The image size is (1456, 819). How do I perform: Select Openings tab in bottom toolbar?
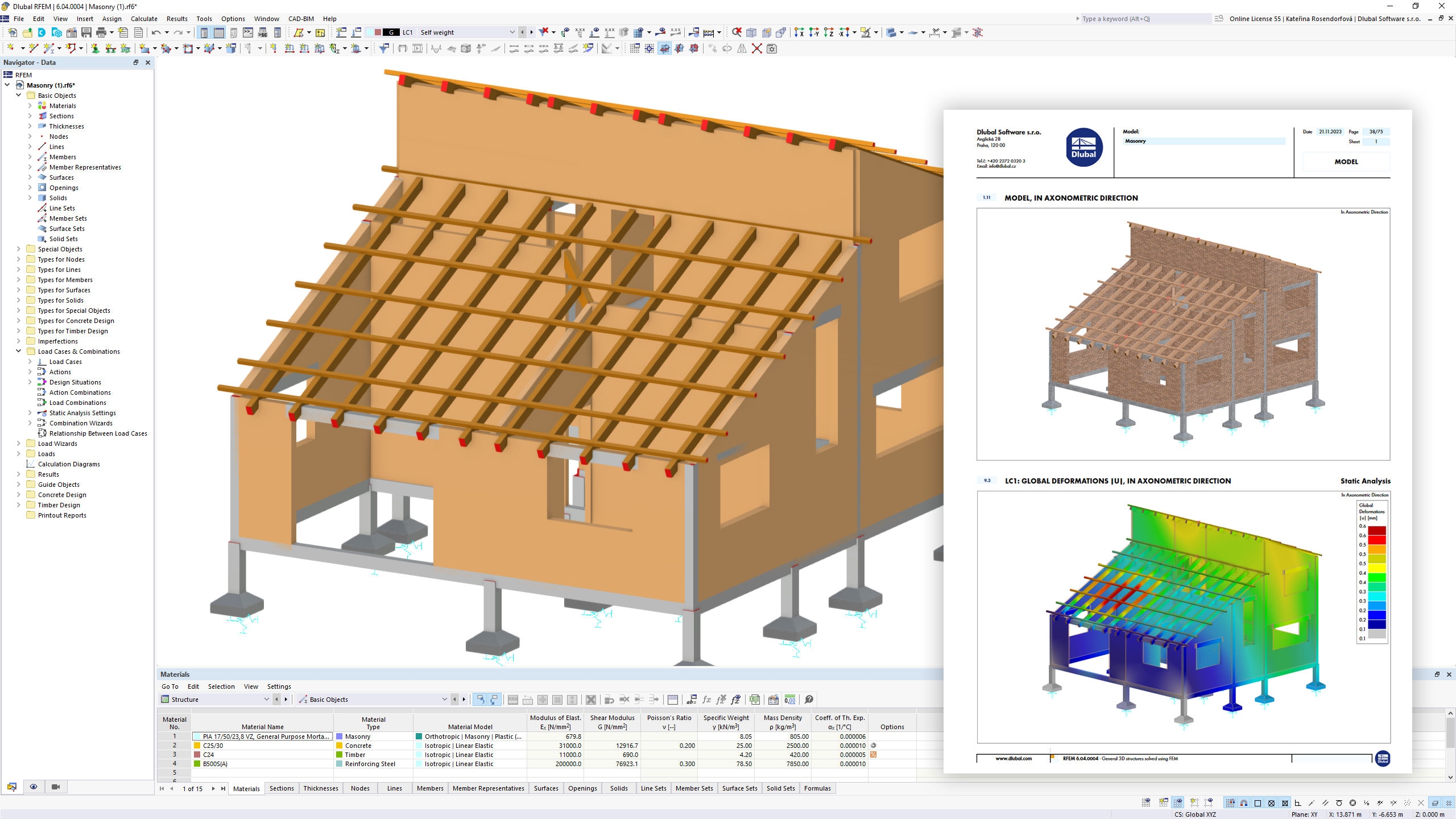tap(582, 788)
